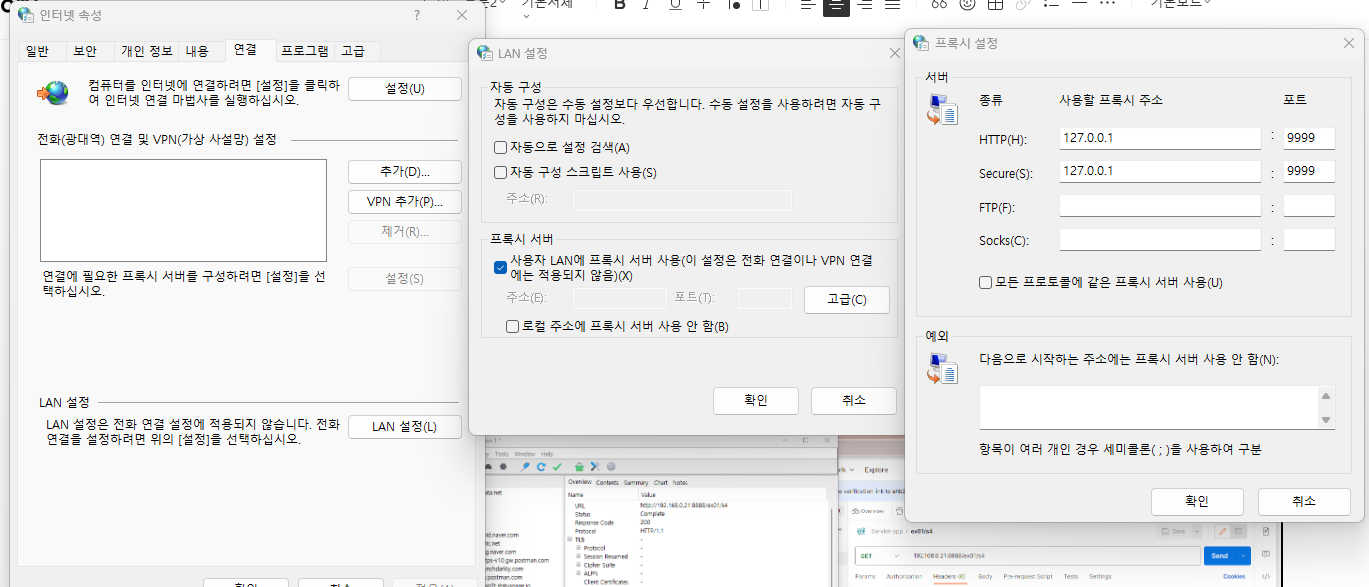Click the help question mark in 인터넷 속성 title bar
1369x587 pixels.
tap(417, 16)
